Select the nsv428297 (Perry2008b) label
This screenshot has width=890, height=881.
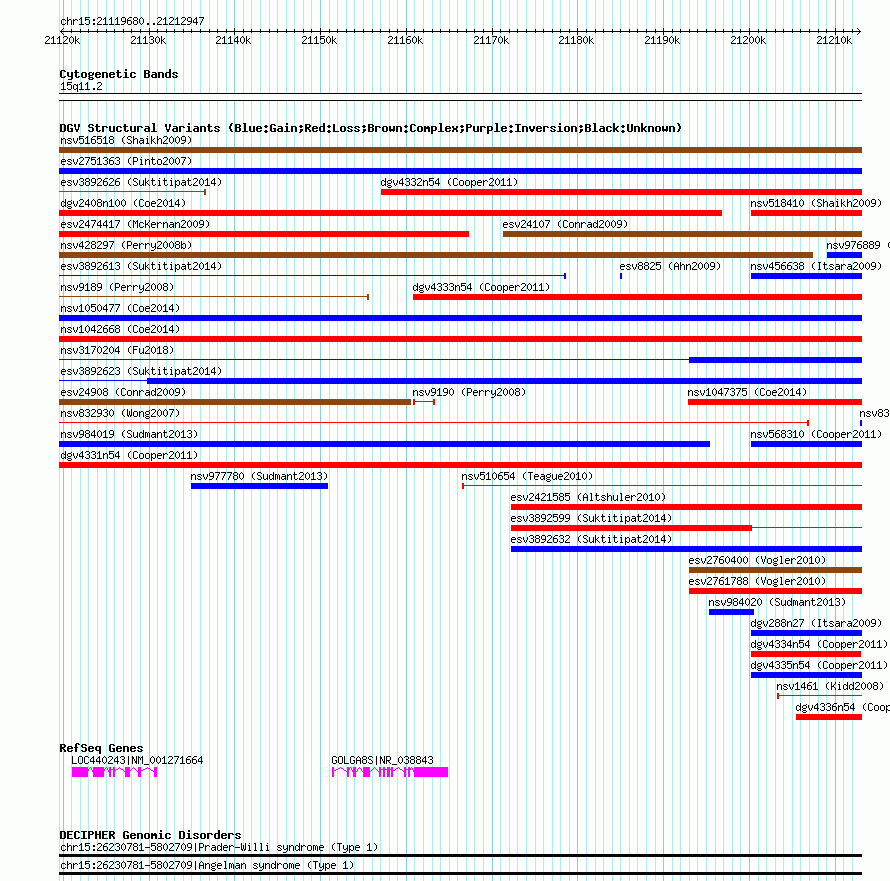pyautogui.click(x=126, y=245)
